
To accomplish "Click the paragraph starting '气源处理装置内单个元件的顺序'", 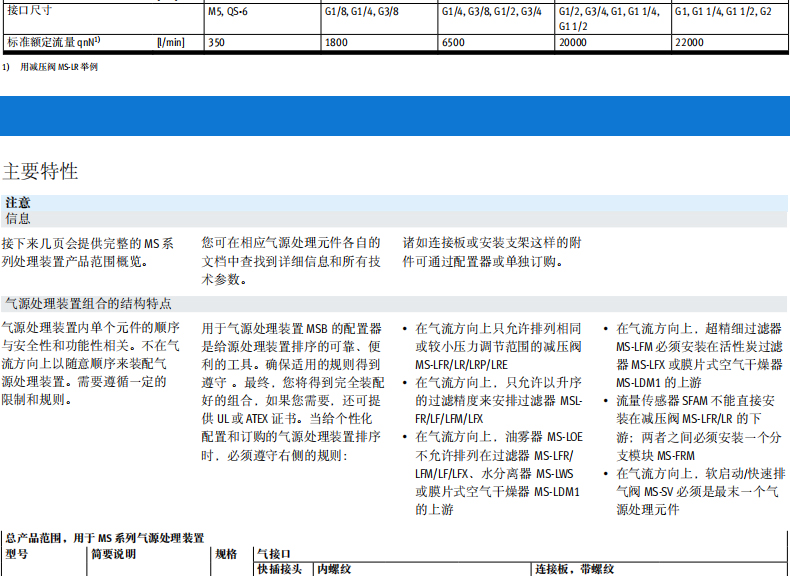I will coord(91,363).
